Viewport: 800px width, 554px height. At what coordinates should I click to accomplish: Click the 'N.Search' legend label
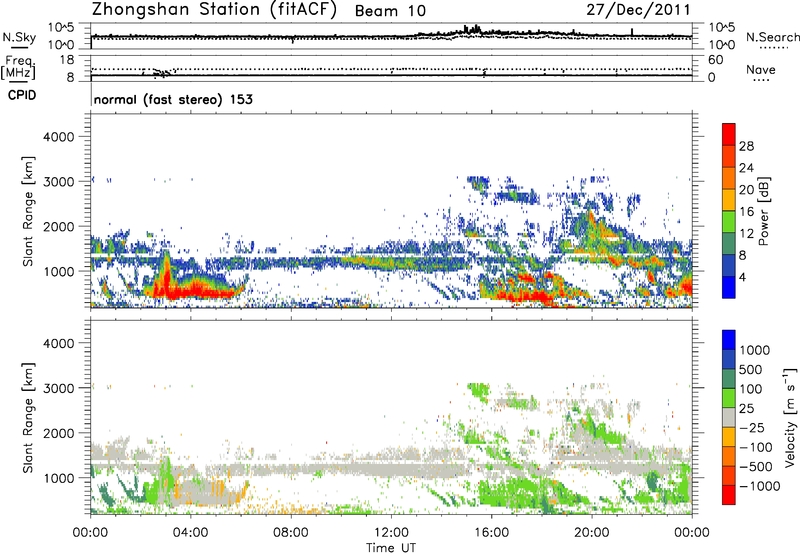point(772,37)
